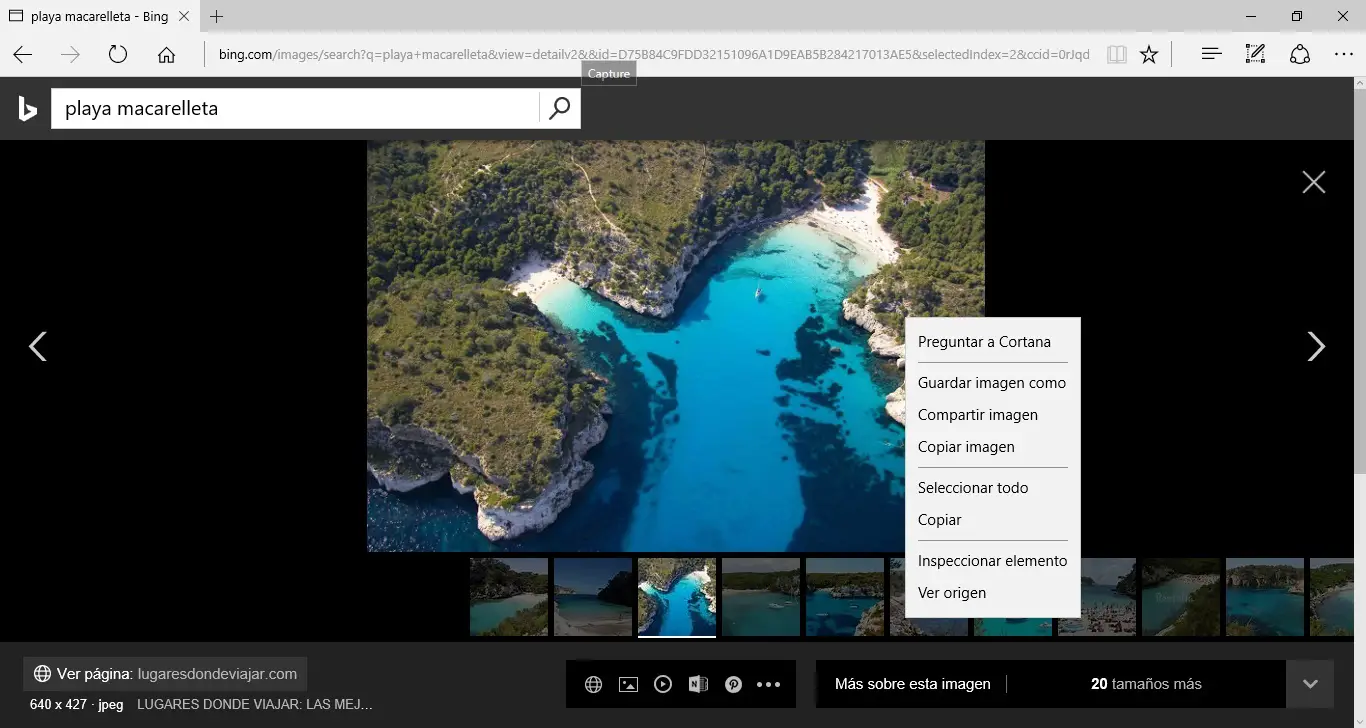1366x728 pixels.
Task: Open Edge's more actions ellipsis menu
Action: pos(1343,54)
